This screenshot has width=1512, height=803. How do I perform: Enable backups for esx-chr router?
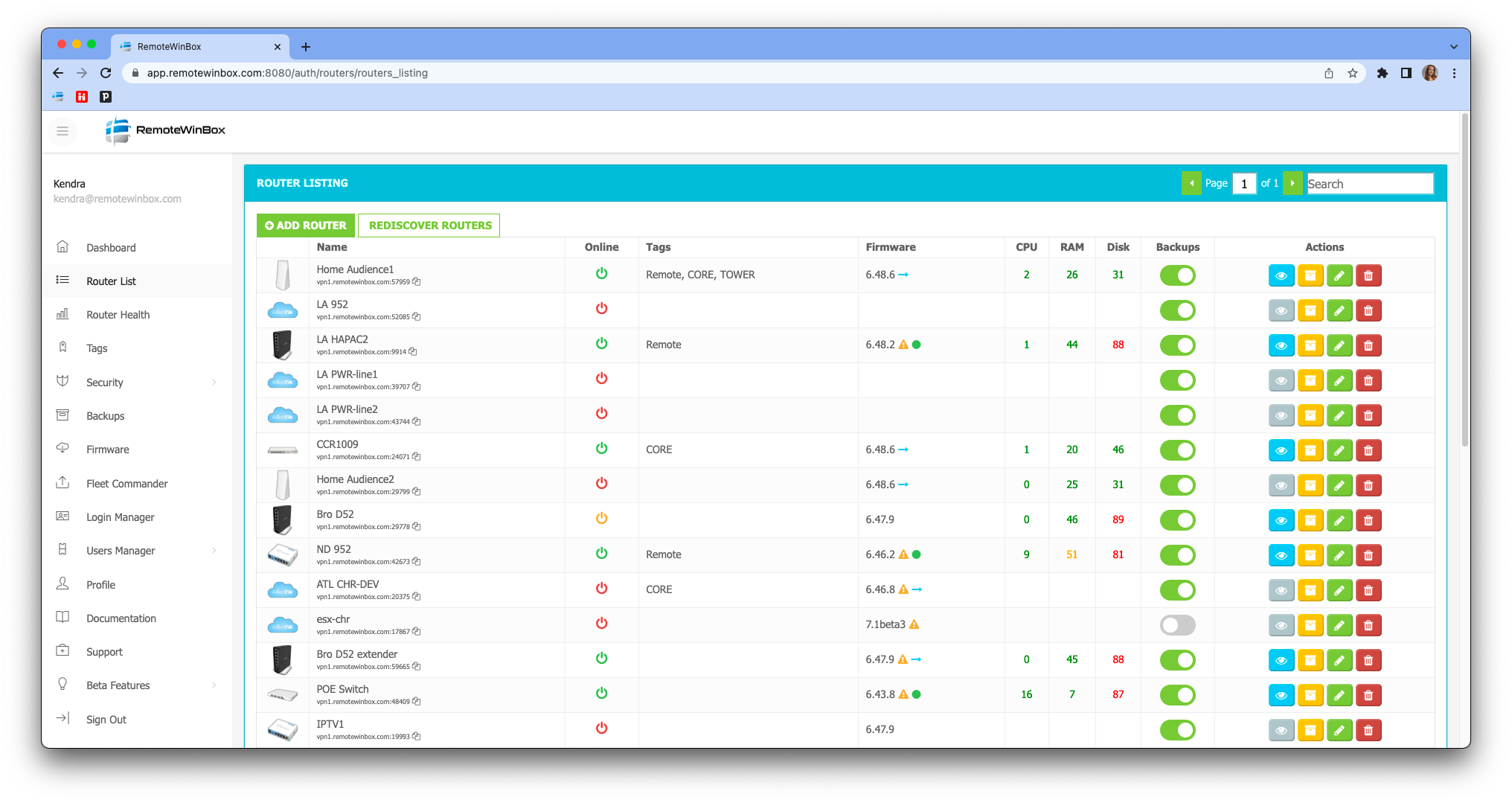point(1177,625)
